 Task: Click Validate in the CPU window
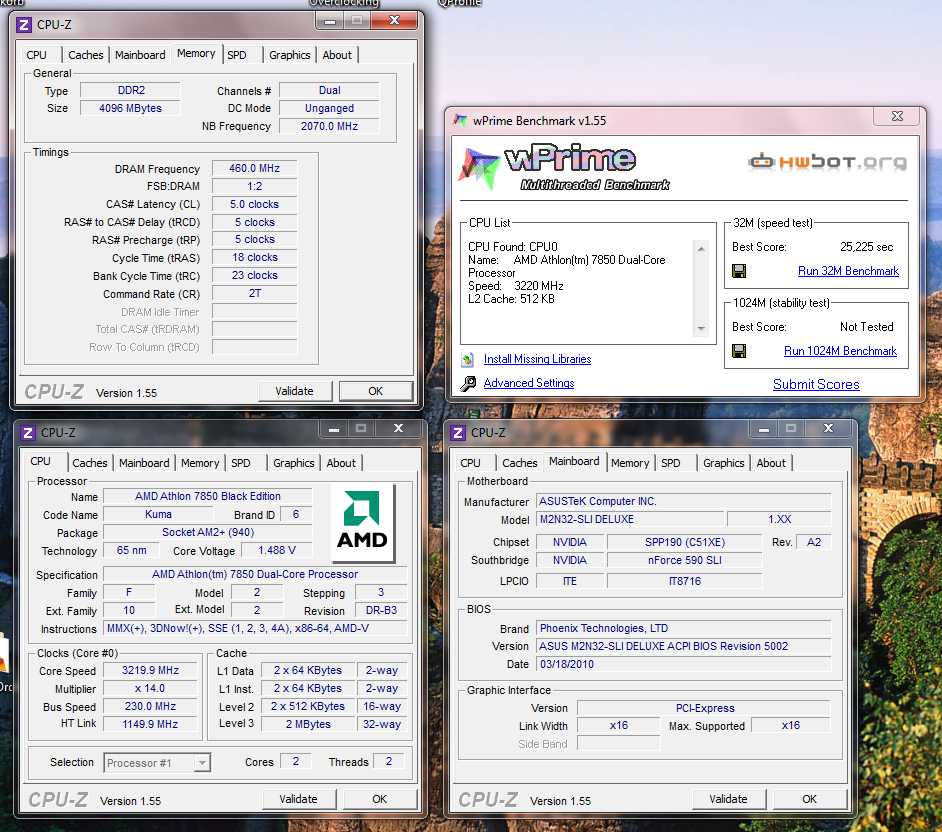point(299,799)
